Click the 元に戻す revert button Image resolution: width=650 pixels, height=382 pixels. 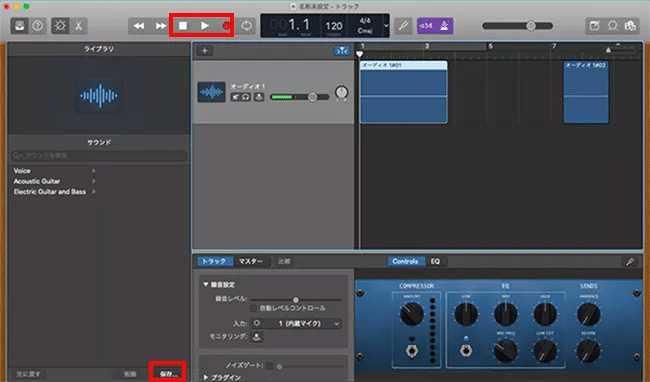point(28,374)
